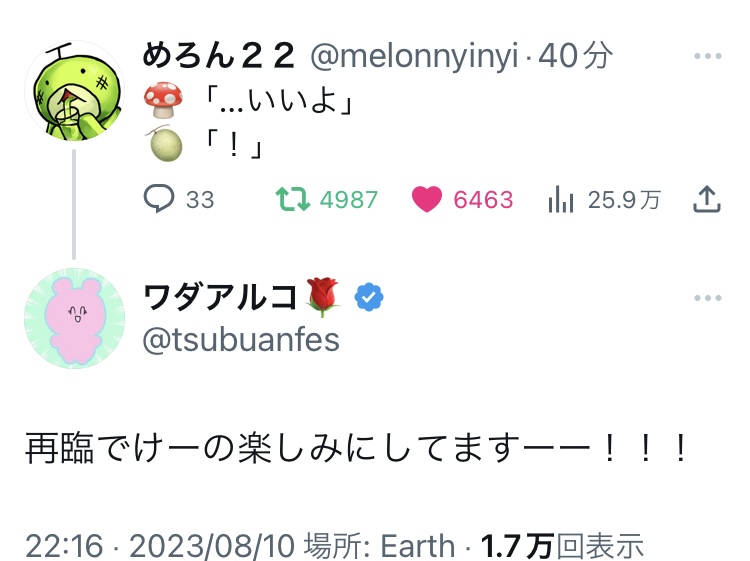Click the green retweet arrows icon
750x561 pixels.
coord(295,199)
